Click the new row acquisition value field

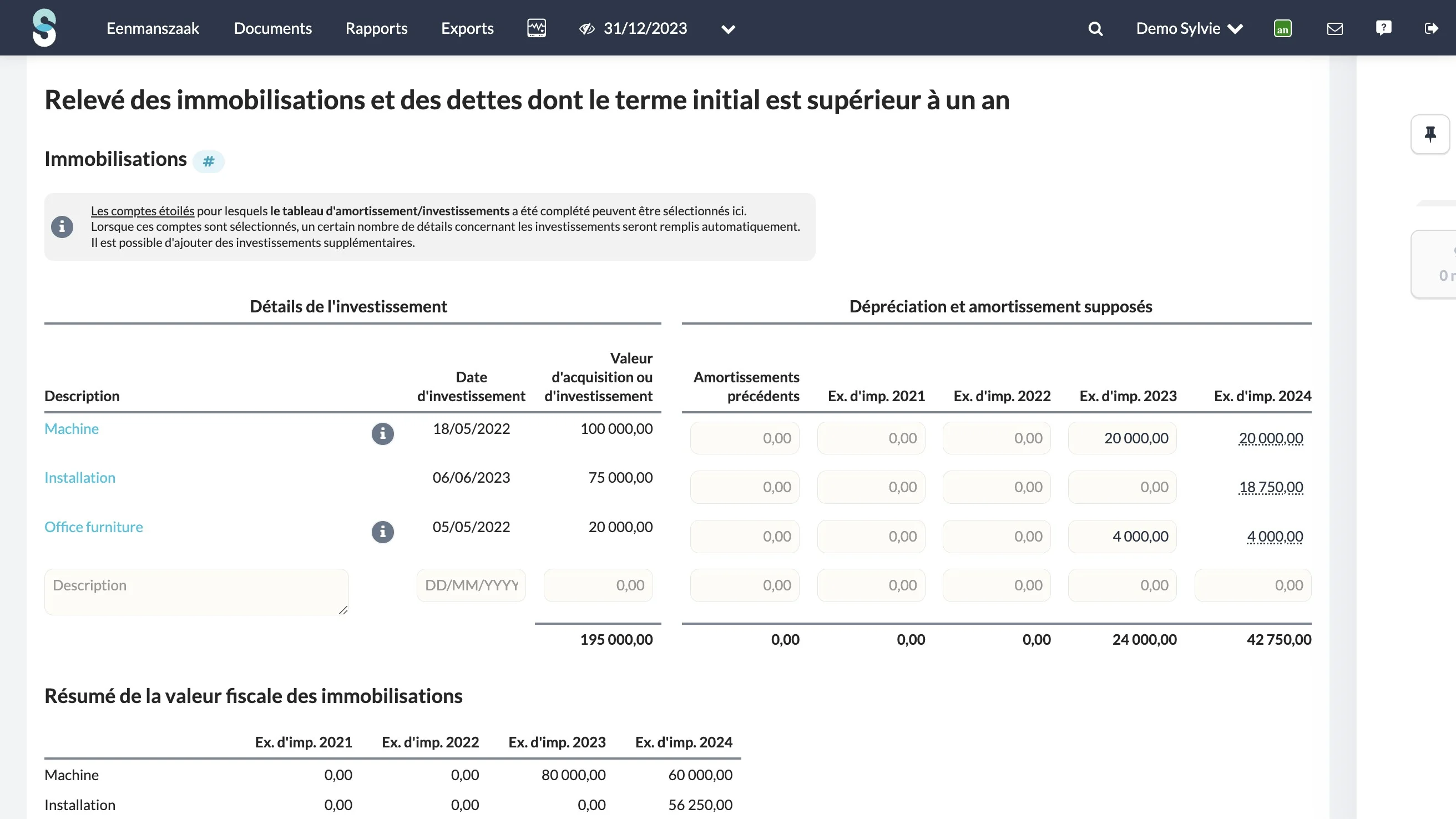tap(598, 585)
